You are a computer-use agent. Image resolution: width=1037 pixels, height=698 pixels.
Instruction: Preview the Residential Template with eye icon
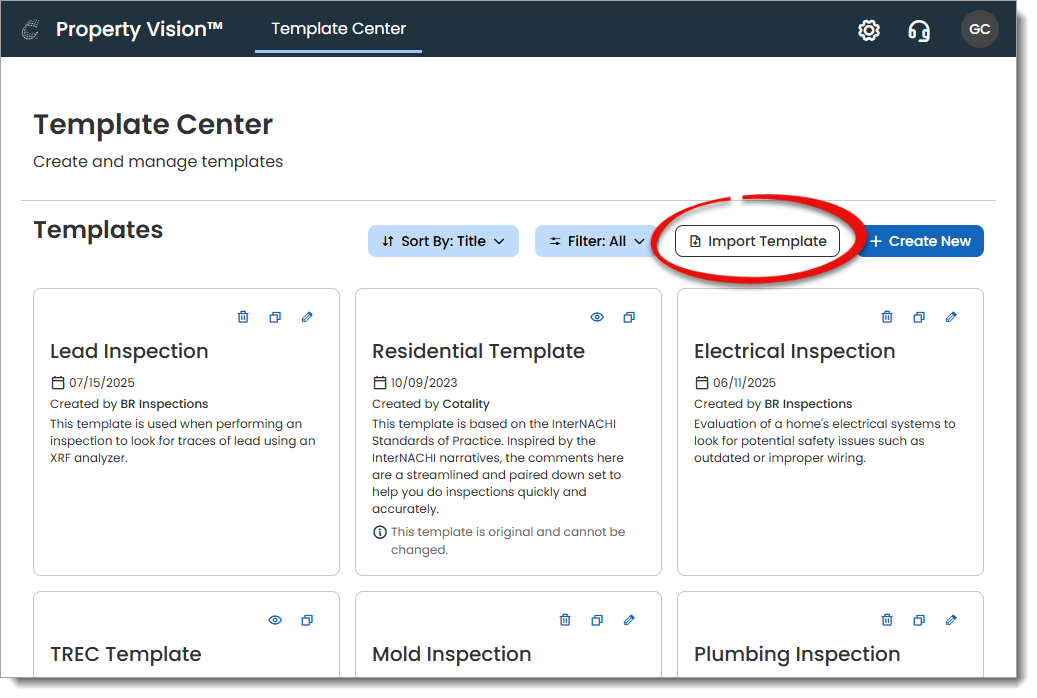[x=597, y=317]
